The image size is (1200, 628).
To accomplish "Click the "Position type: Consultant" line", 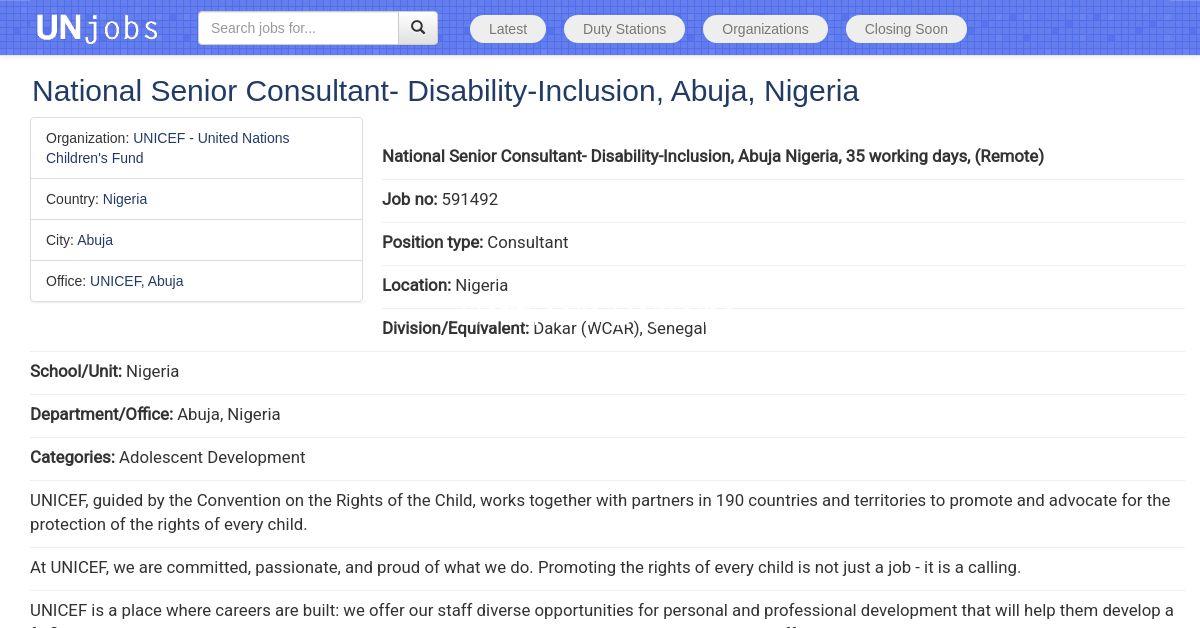I will point(475,242).
